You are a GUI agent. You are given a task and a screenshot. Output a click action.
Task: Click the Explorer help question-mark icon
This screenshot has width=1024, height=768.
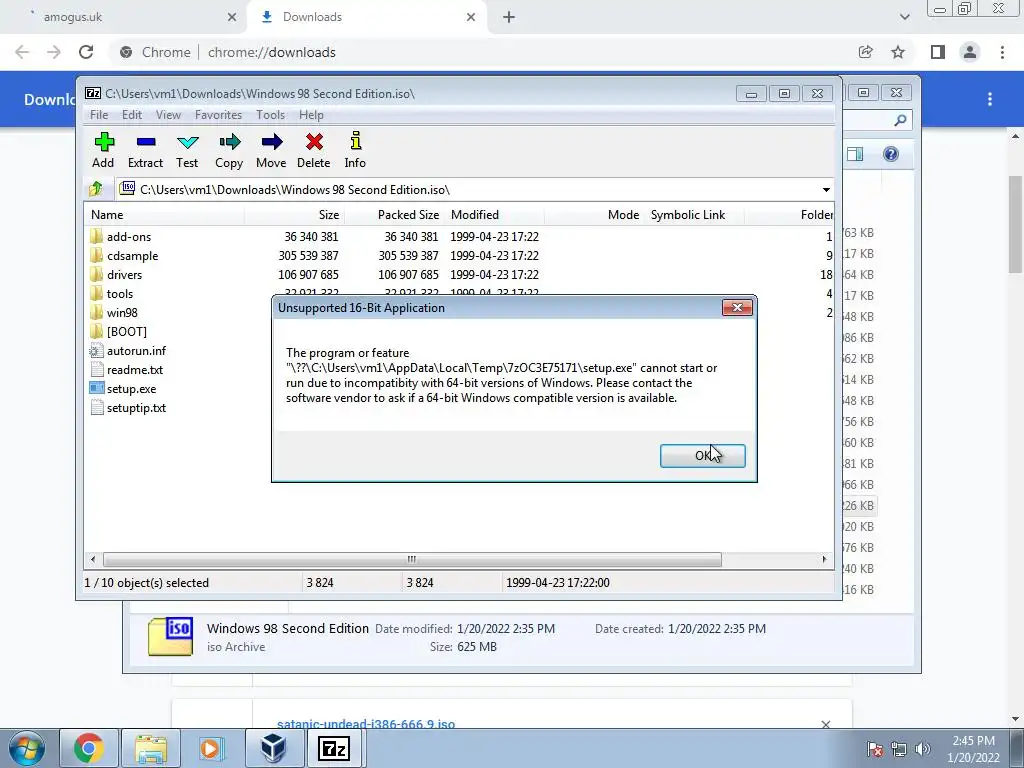point(891,154)
